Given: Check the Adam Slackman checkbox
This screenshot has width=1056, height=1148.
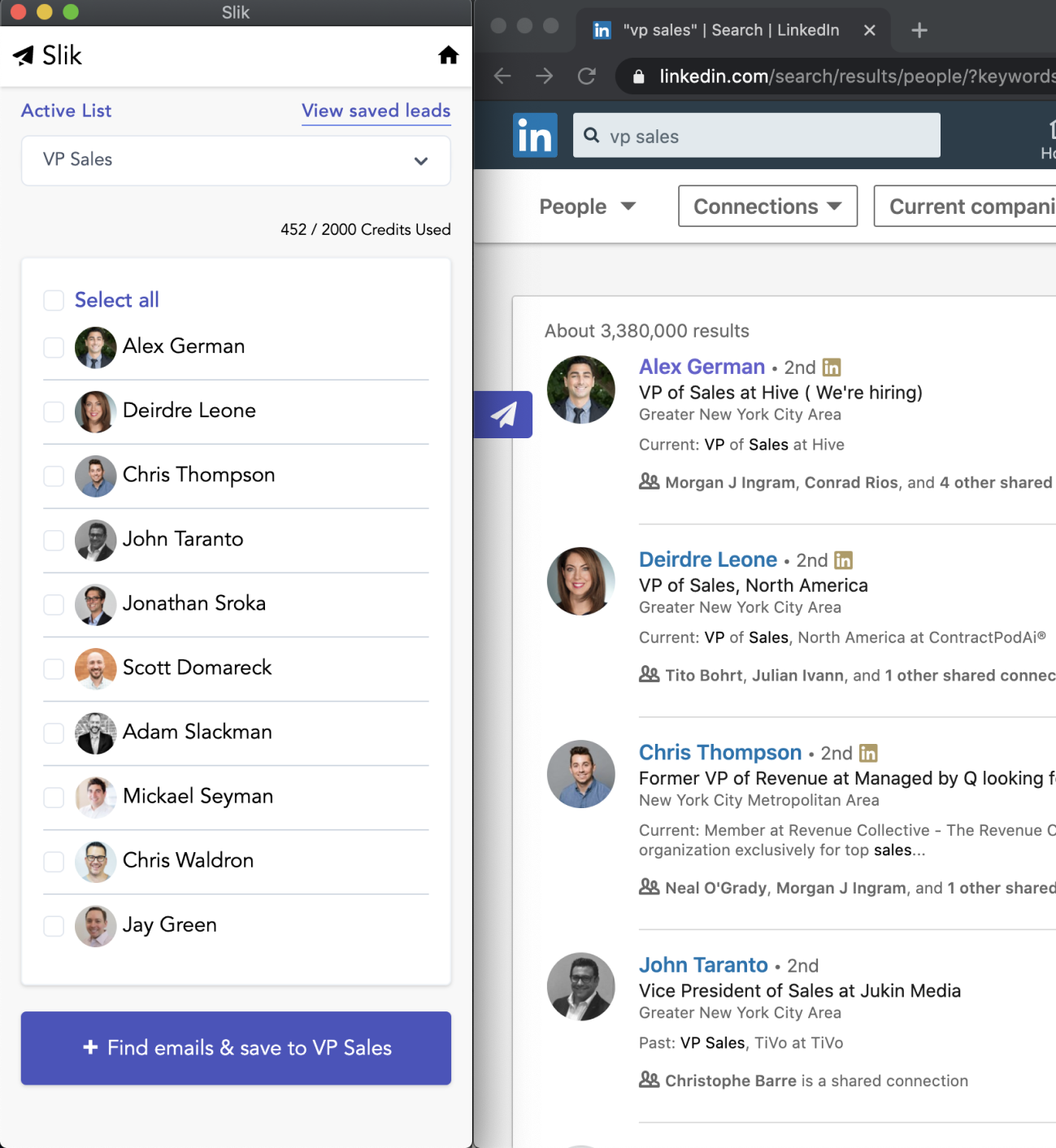Looking at the screenshot, I should pyautogui.click(x=54, y=733).
